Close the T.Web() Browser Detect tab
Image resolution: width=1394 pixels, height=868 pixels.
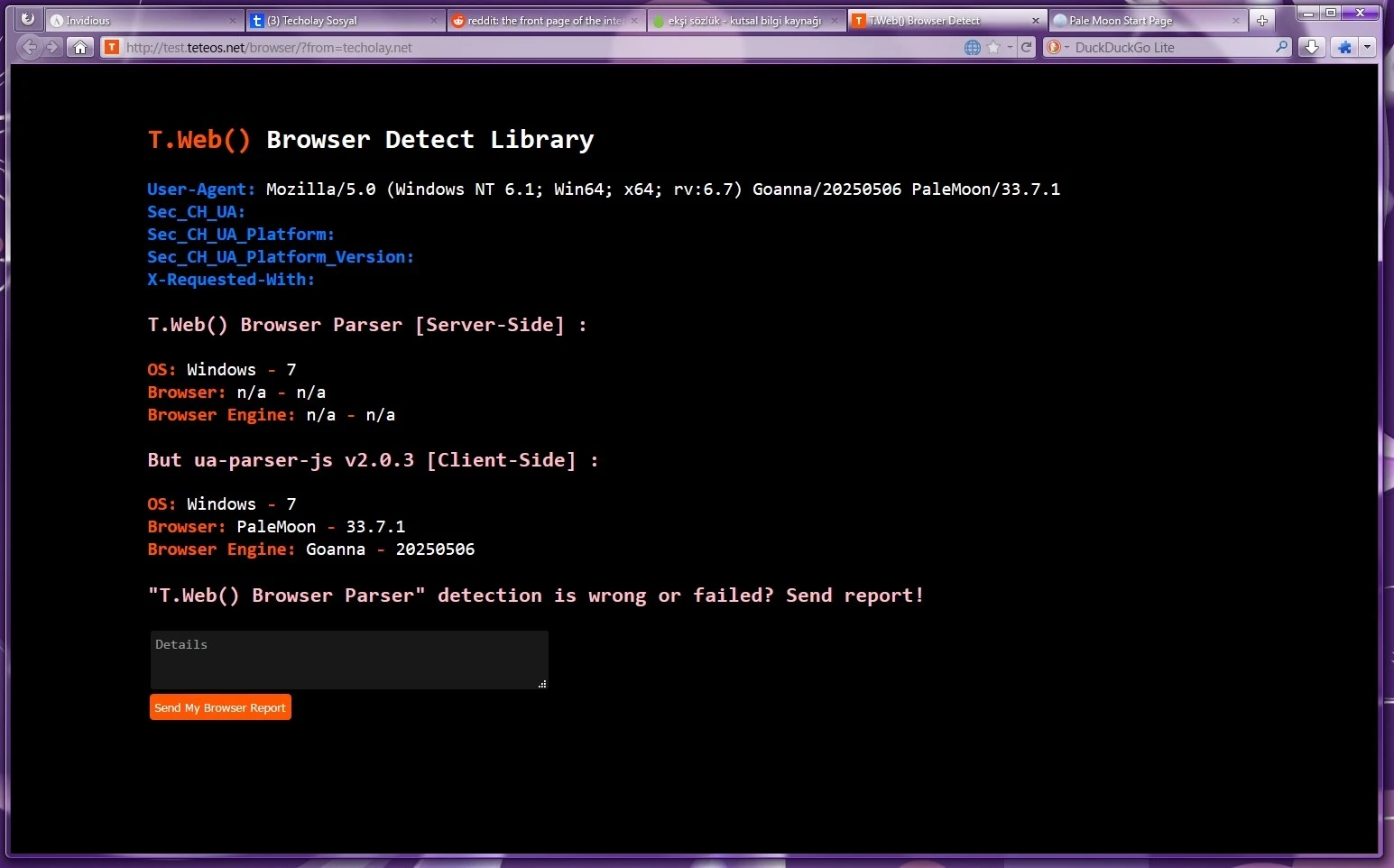click(1035, 21)
